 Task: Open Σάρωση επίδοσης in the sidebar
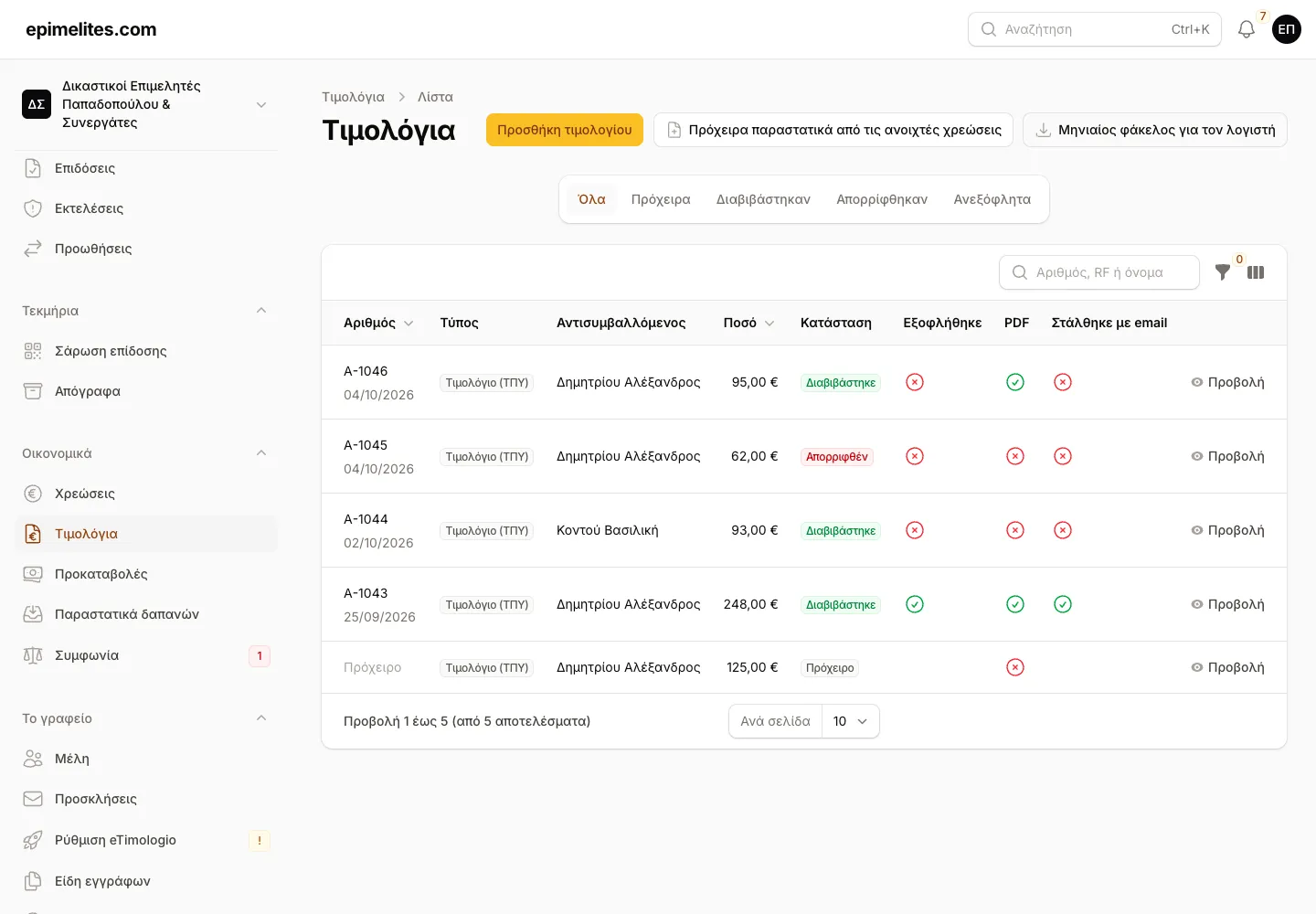(147, 351)
